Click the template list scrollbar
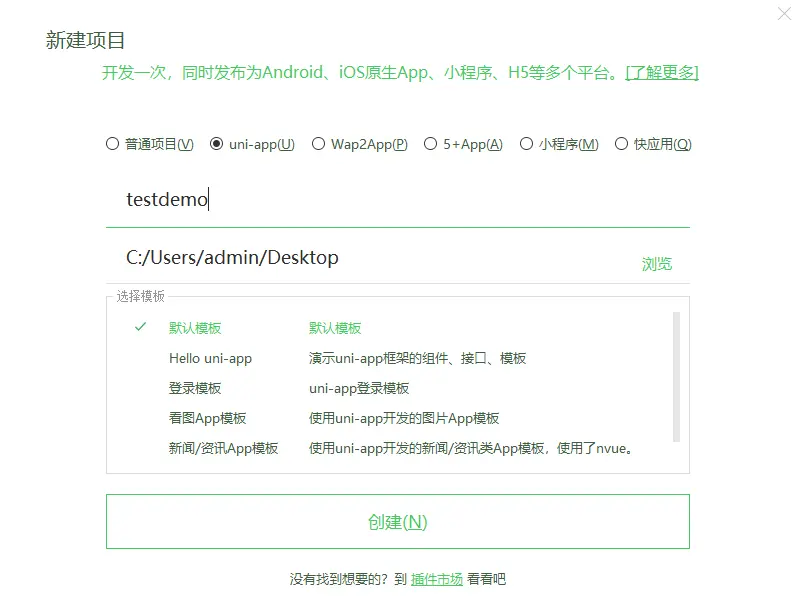This screenshot has height=614, width=792. pyautogui.click(x=676, y=377)
